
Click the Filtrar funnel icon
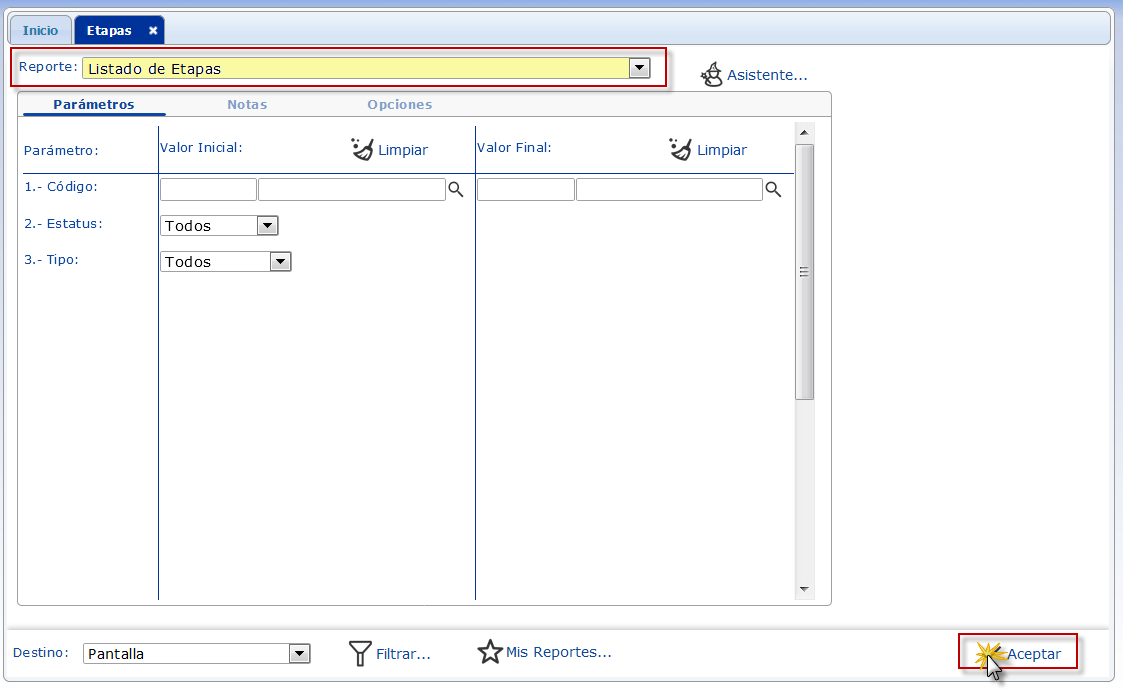click(360, 654)
